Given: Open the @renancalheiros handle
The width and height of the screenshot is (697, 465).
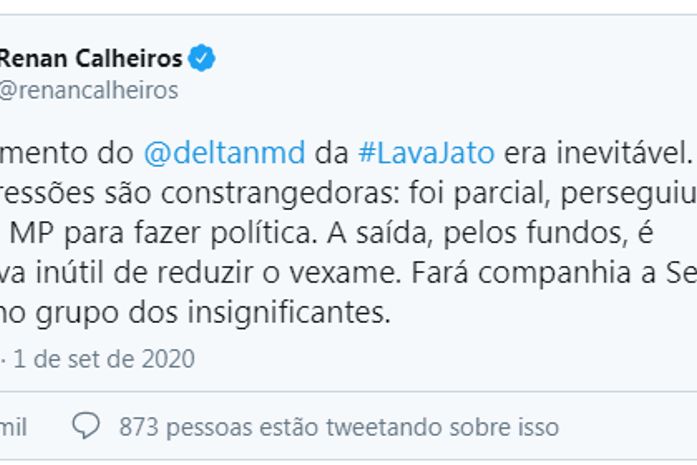Looking at the screenshot, I should coord(89,91).
